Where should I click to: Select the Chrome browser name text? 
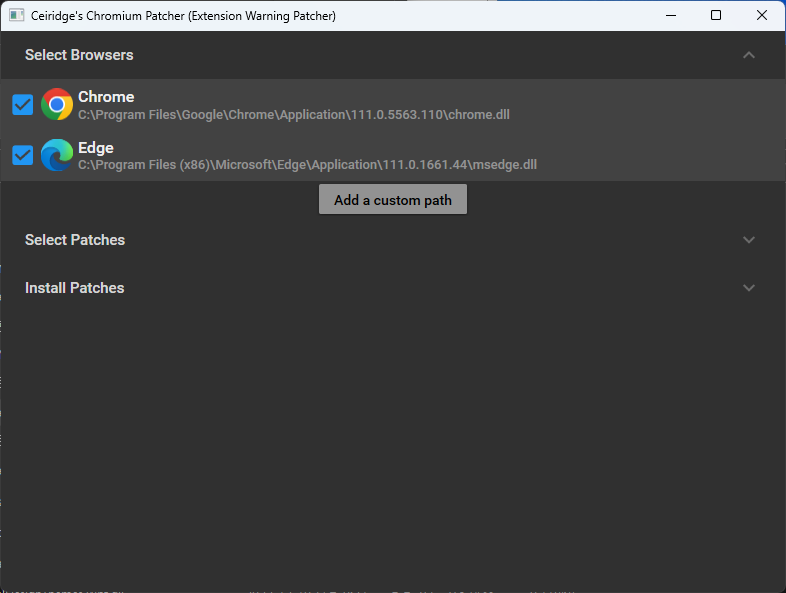pos(106,96)
